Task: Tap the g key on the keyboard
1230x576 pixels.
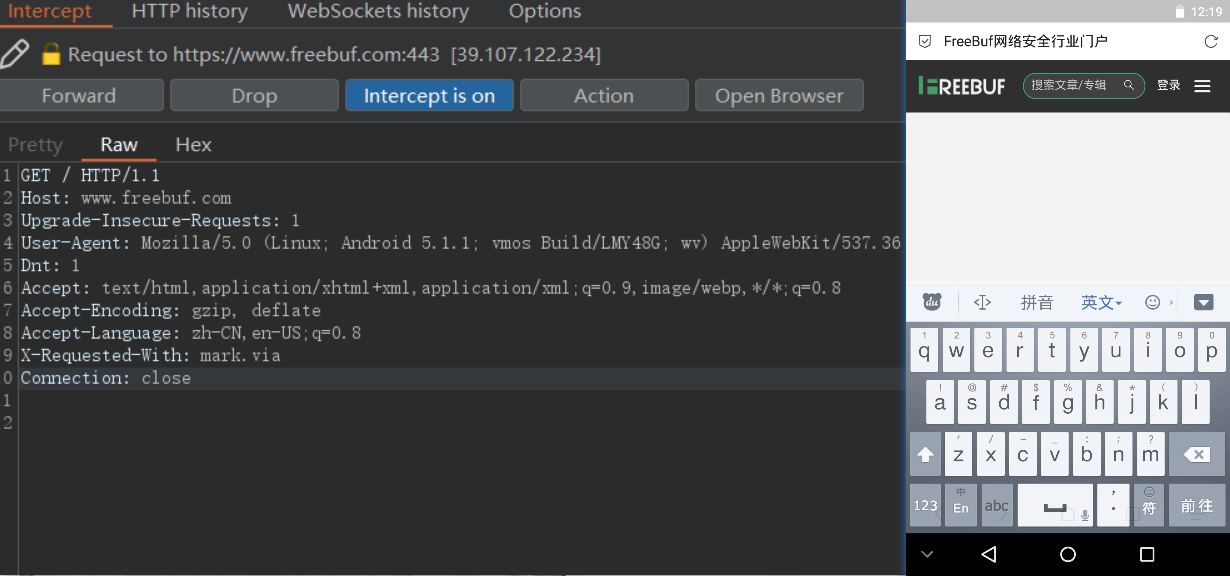Action: click(1069, 402)
